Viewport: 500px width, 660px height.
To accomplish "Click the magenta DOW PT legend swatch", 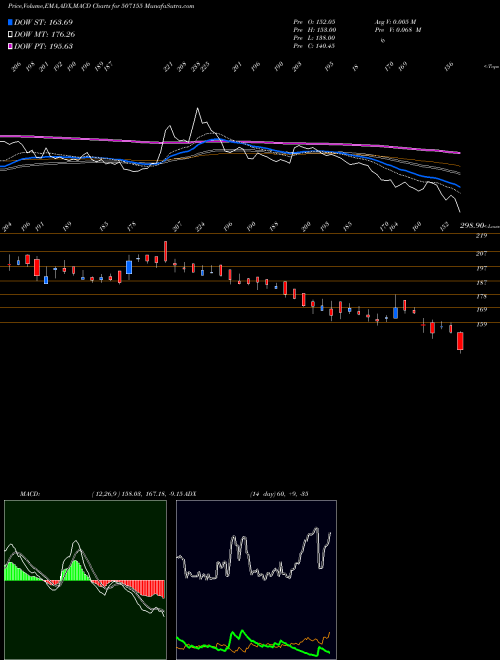I will point(10,46).
